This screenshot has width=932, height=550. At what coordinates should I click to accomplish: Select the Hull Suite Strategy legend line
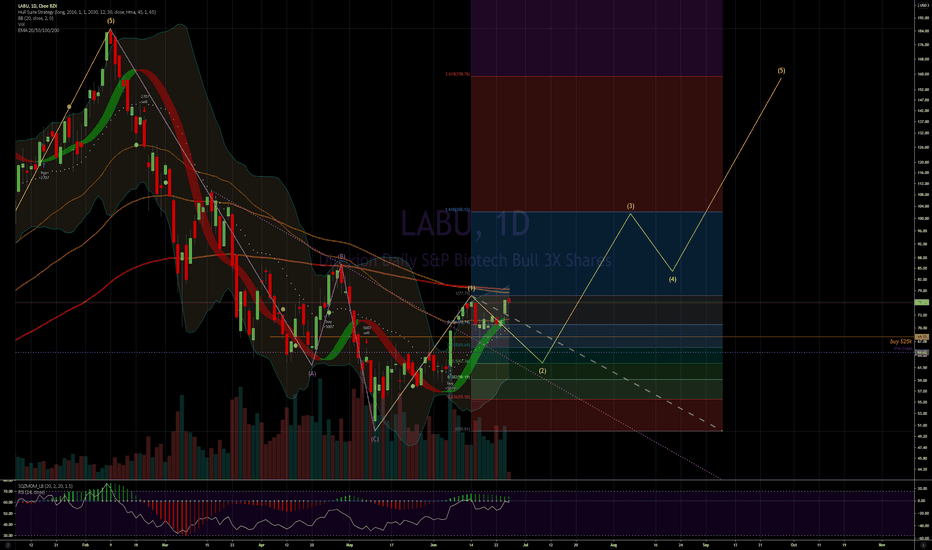tap(87, 12)
